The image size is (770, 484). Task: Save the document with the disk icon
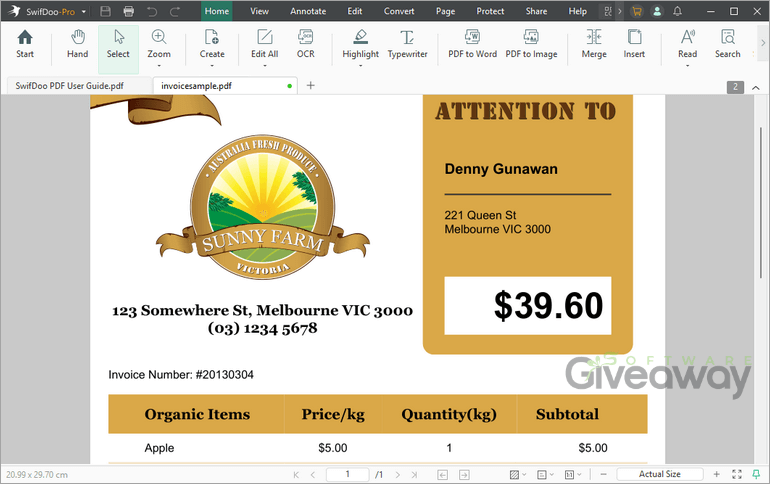click(x=105, y=11)
